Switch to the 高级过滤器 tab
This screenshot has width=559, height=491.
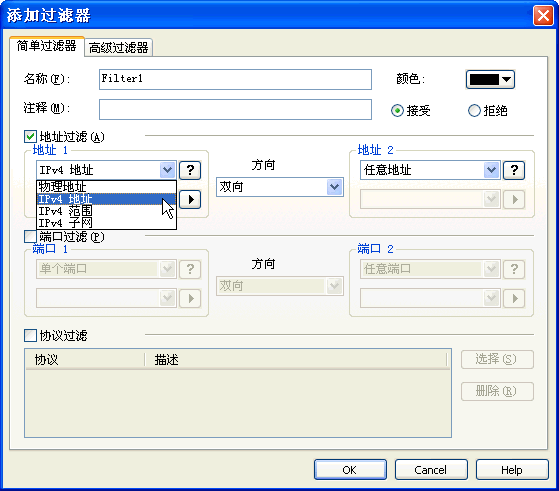tap(119, 47)
